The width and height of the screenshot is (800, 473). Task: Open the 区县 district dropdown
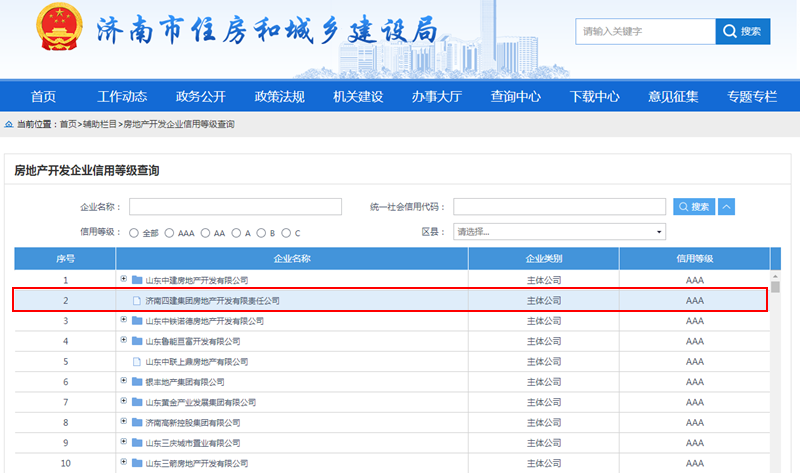pos(560,232)
